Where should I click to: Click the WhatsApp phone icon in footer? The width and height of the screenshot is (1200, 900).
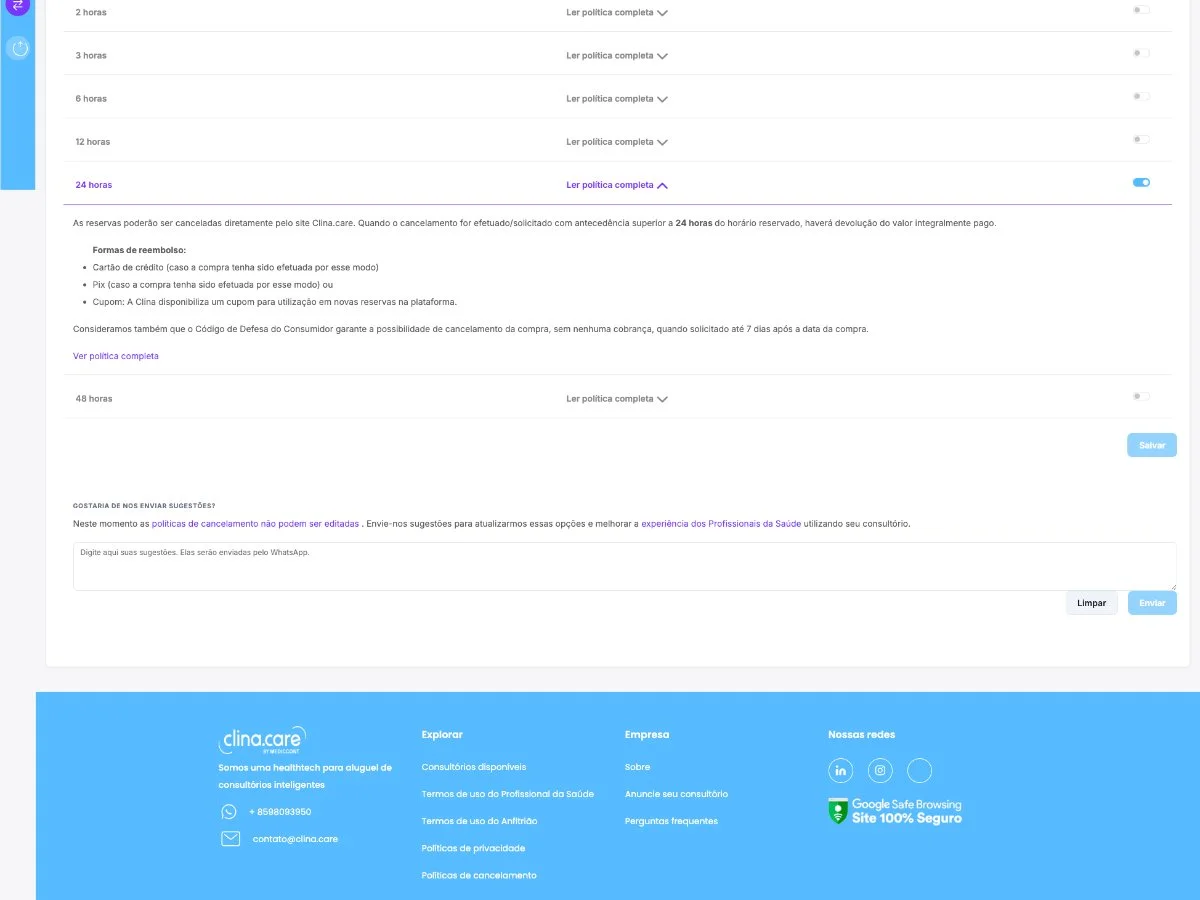click(229, 812)
